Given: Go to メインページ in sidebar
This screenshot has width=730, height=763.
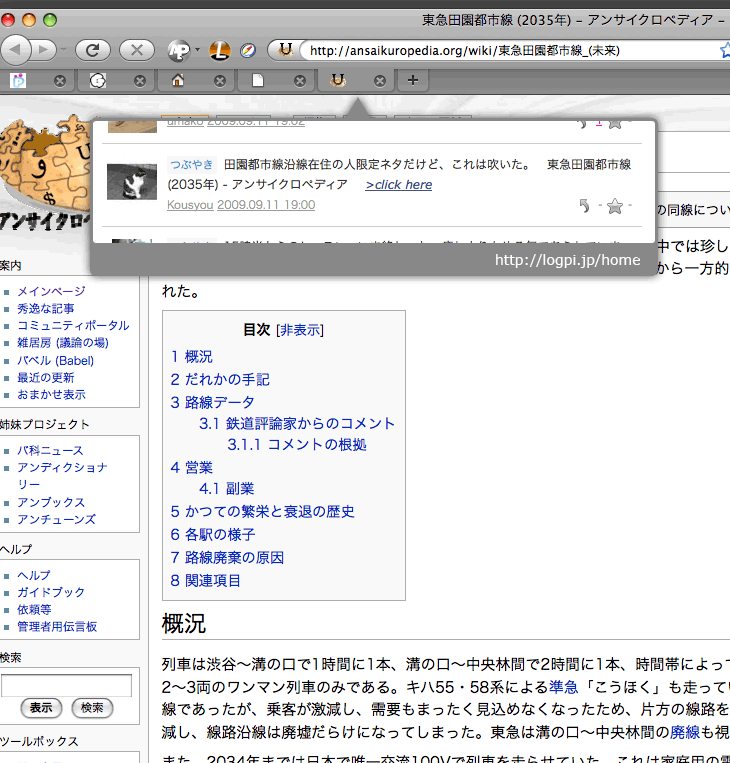Looking at the screenshot, I should tap(52, 291).
